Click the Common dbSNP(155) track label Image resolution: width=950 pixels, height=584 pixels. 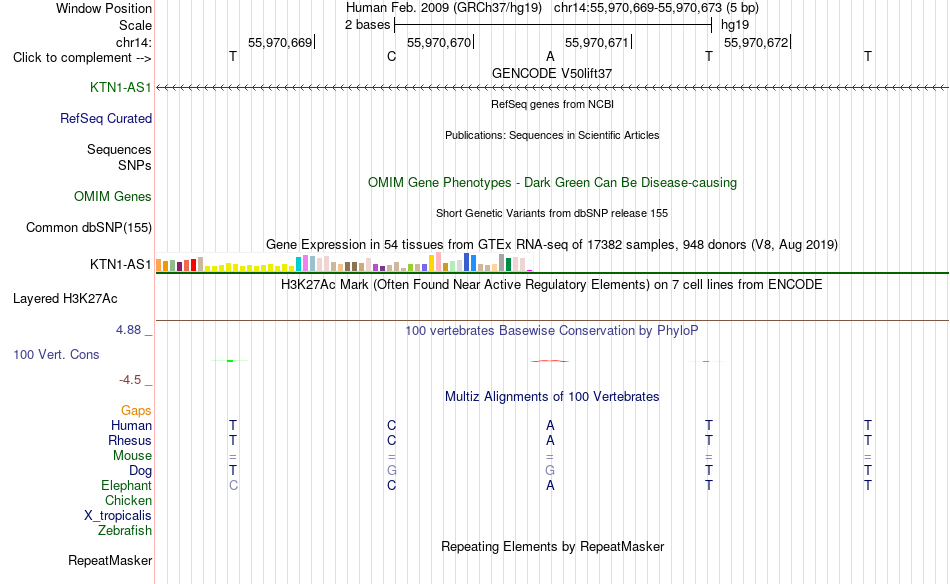coord(89,227)
